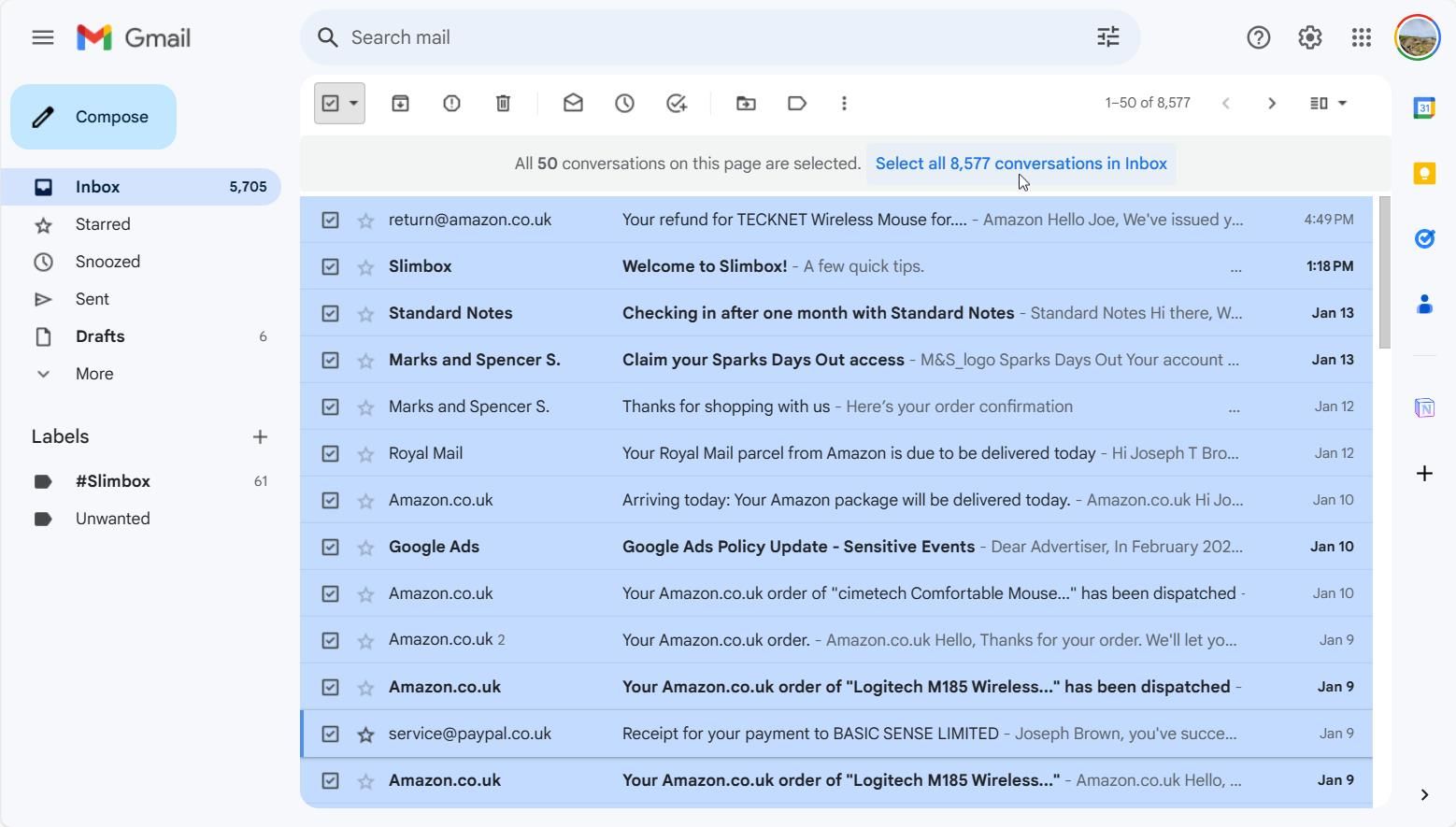Image resolution: width=1456 pixels, height=827 pixels.
Task: Expand the More section in sidebar
Action: point(93,373)
